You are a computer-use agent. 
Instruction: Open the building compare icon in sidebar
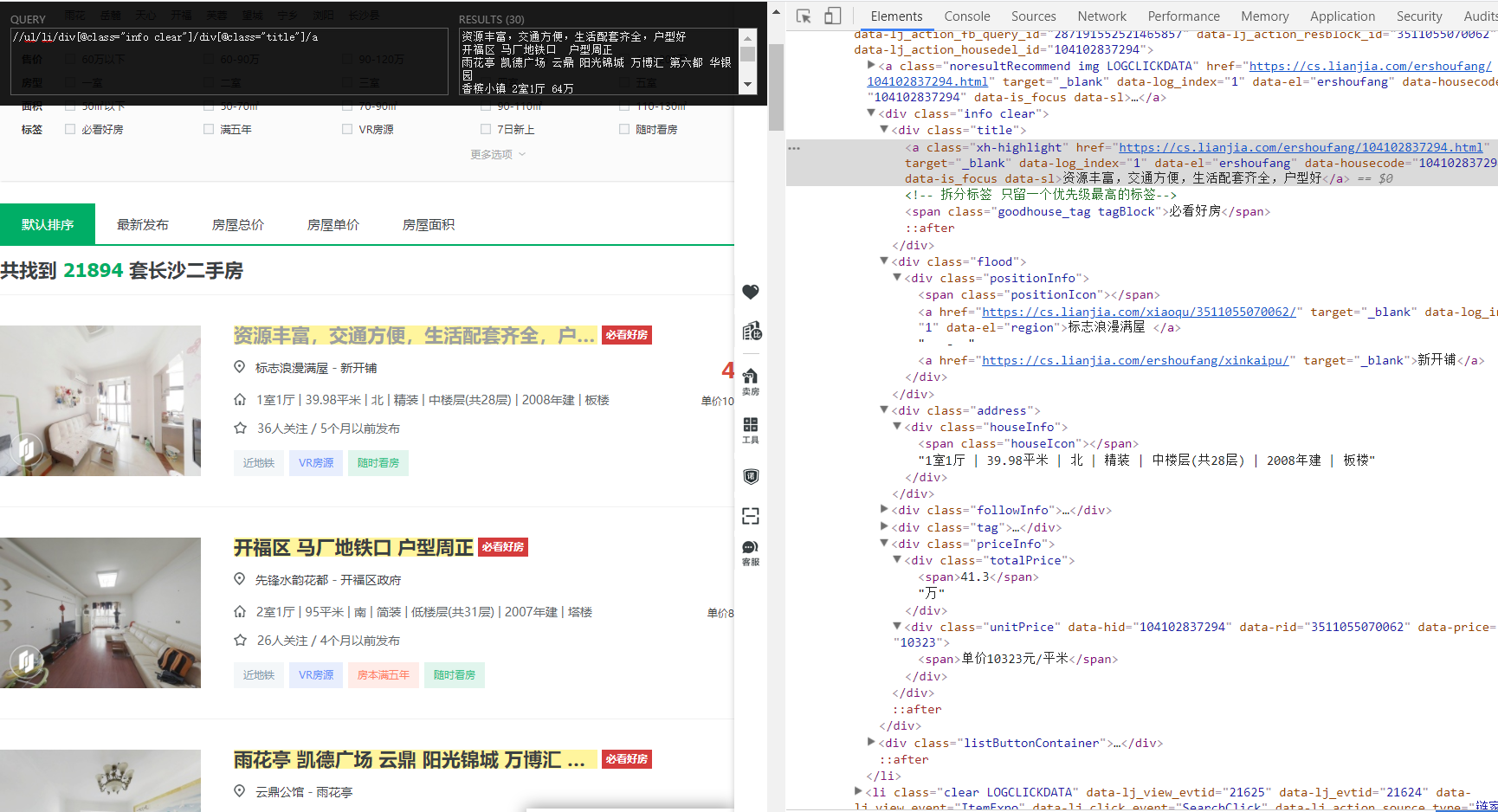751,331
